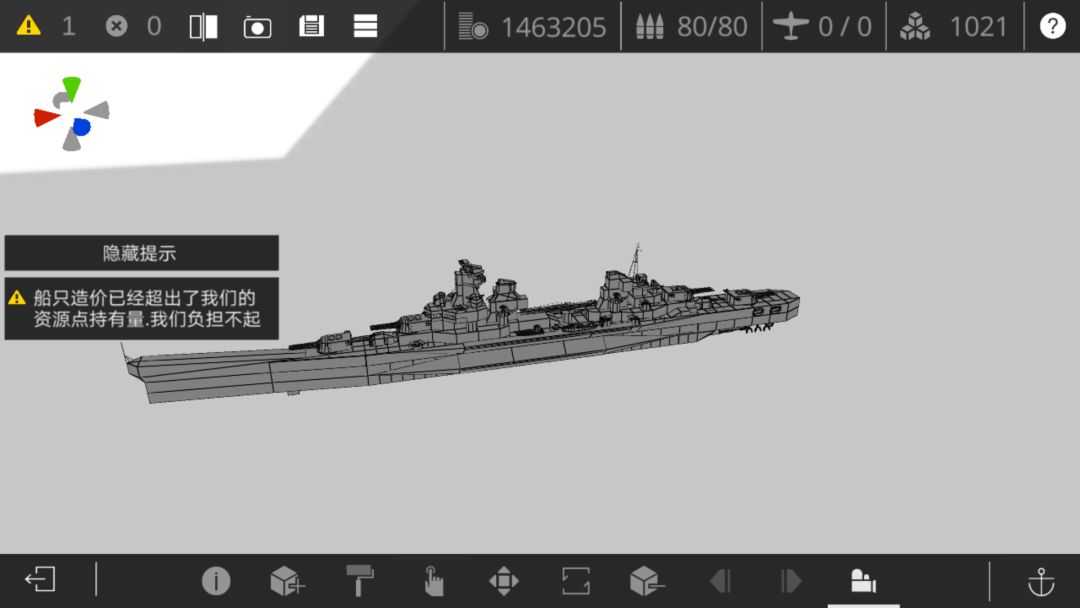
Task: Click 隐藏提示 button to hide hints
Action: [x=142, y=253]
